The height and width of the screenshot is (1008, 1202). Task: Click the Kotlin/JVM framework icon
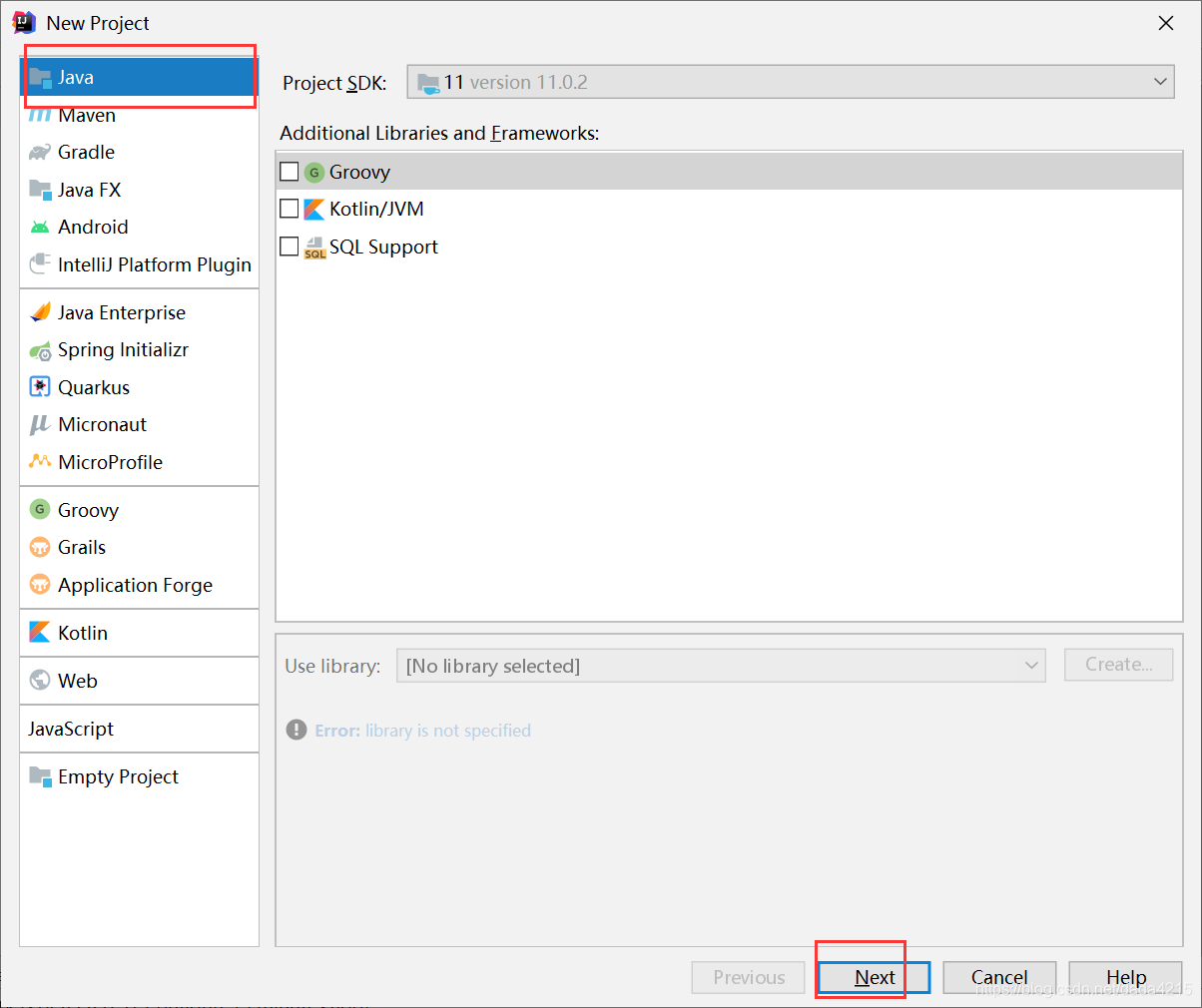pyautogui.click(x=314, y=209)
